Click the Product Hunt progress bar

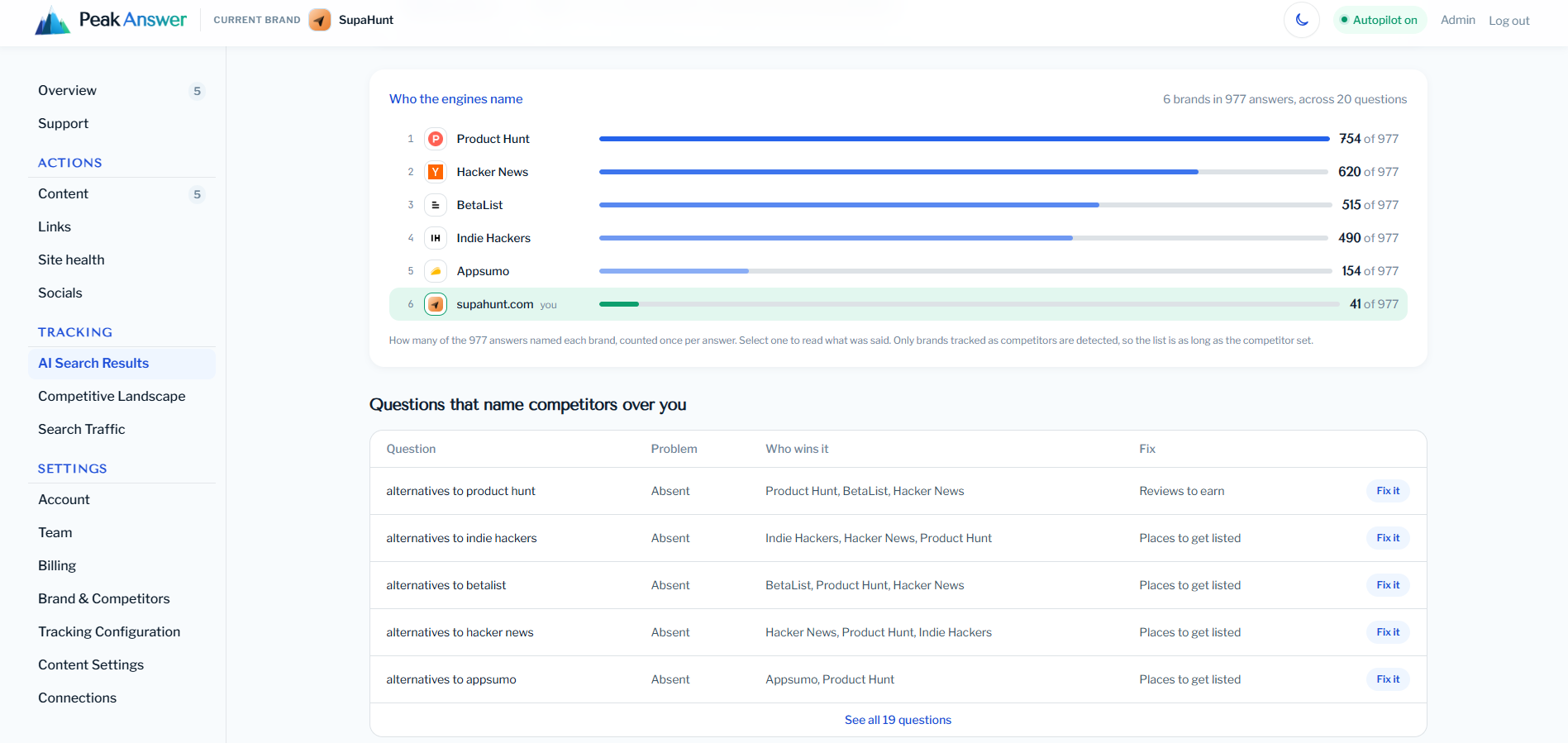click(964, 139)
